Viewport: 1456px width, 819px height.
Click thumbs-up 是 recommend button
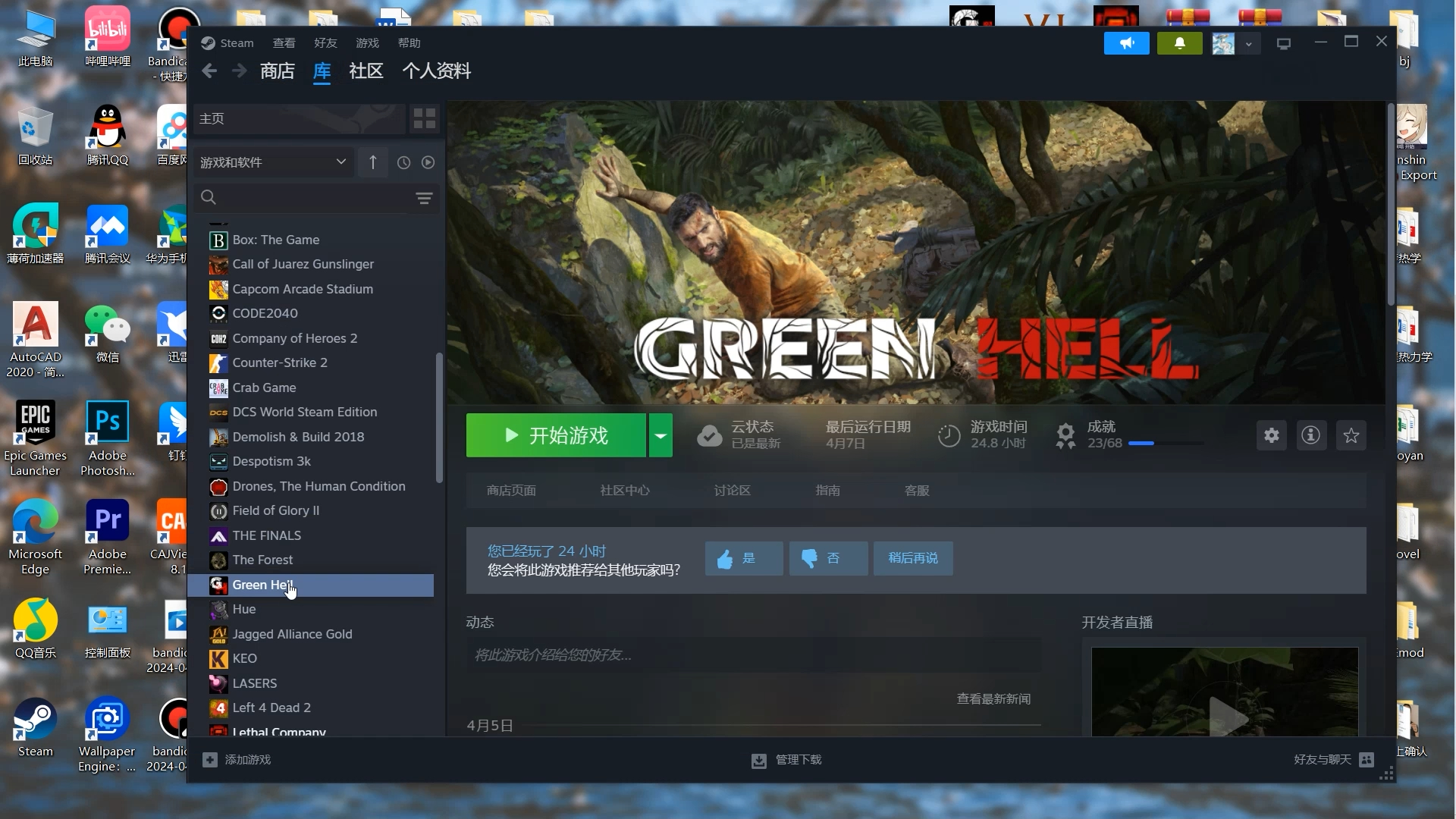743,558
